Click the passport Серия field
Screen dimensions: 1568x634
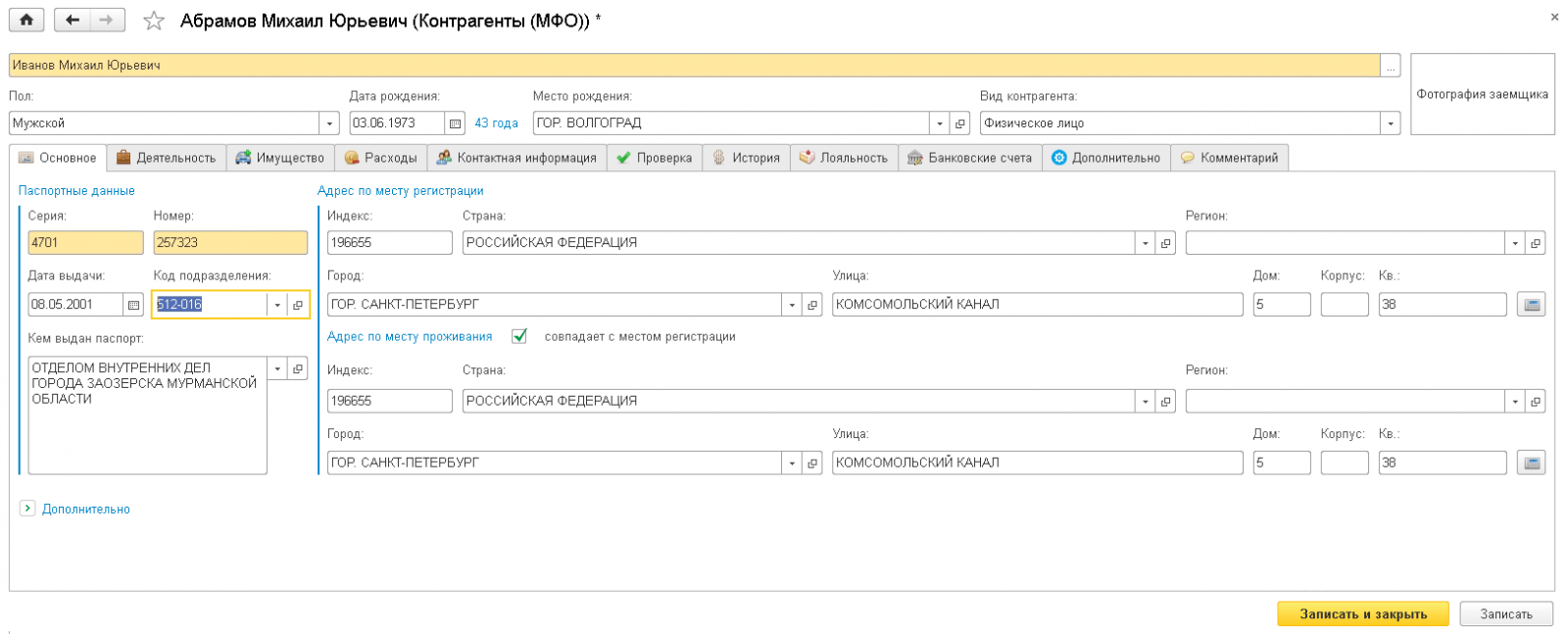[x=86, y=243]
